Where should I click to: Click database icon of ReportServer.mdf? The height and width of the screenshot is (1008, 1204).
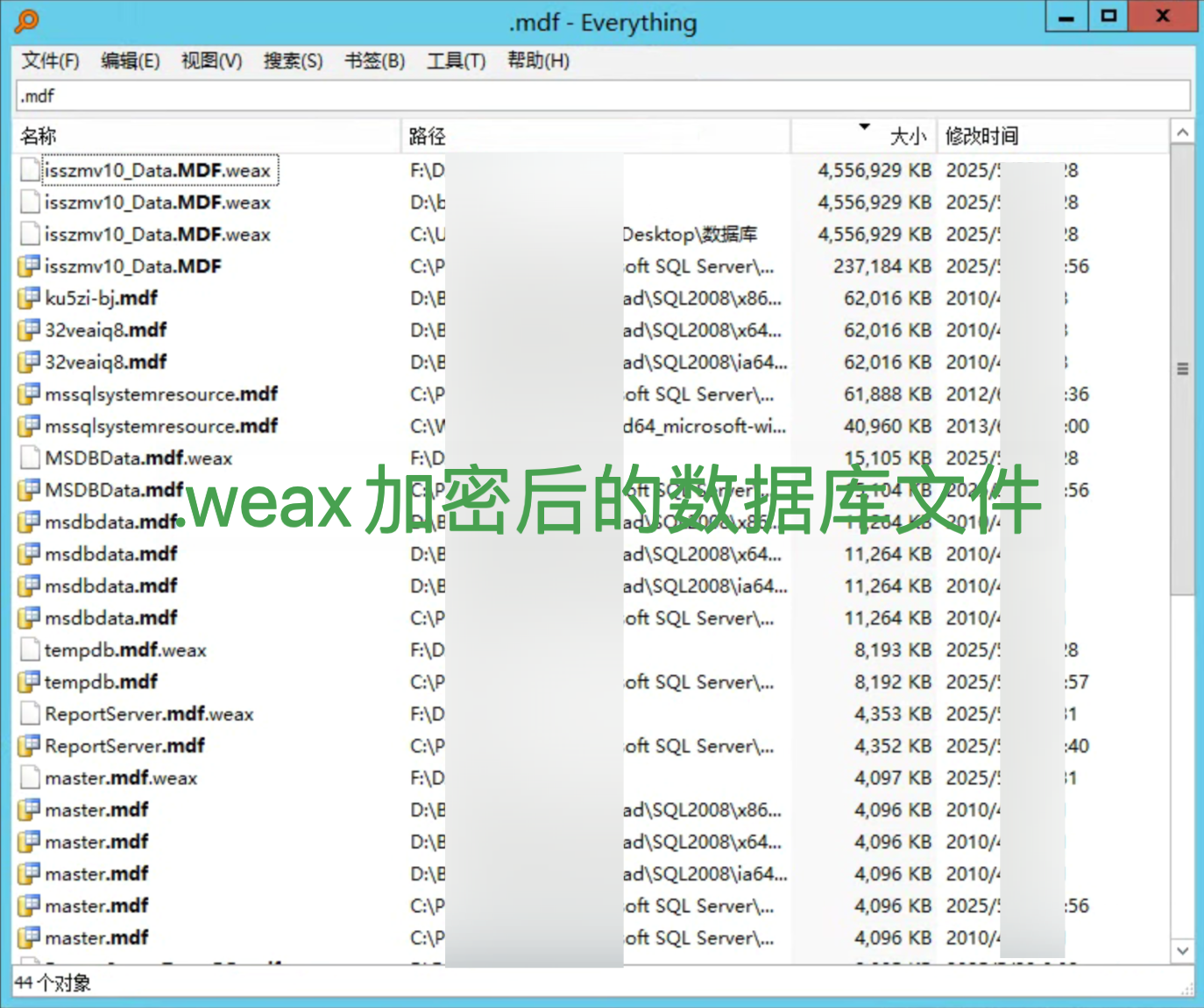(x=30, y=745)
